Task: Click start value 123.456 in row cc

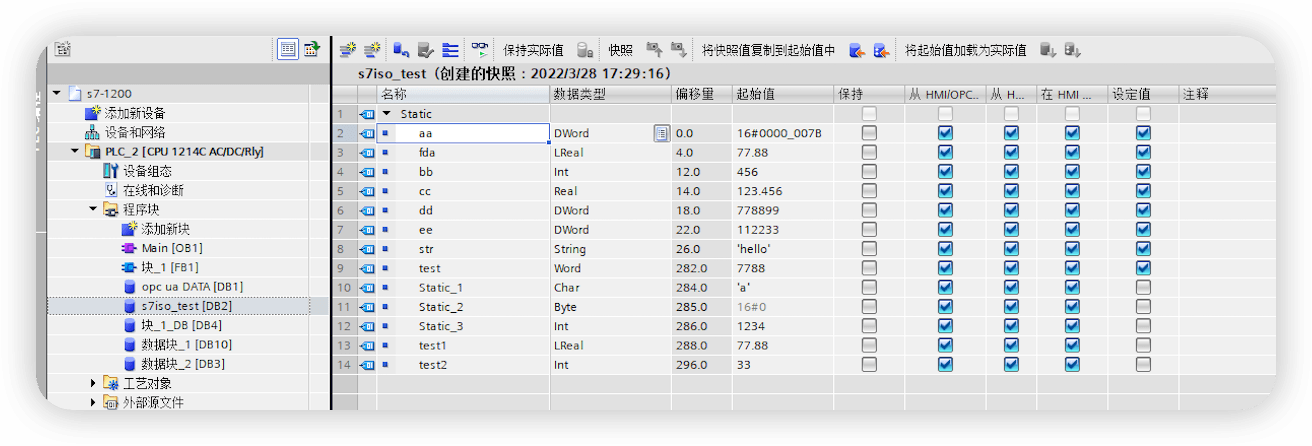Action: click(x=759, y=191)
